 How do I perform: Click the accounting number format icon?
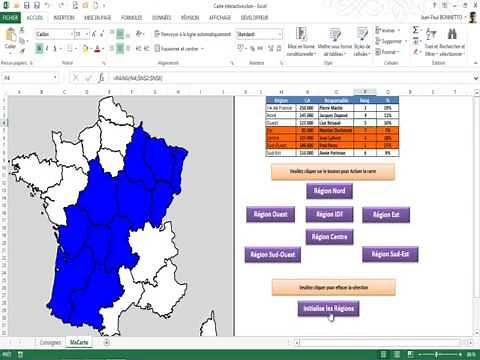click(x=241, y=48)
